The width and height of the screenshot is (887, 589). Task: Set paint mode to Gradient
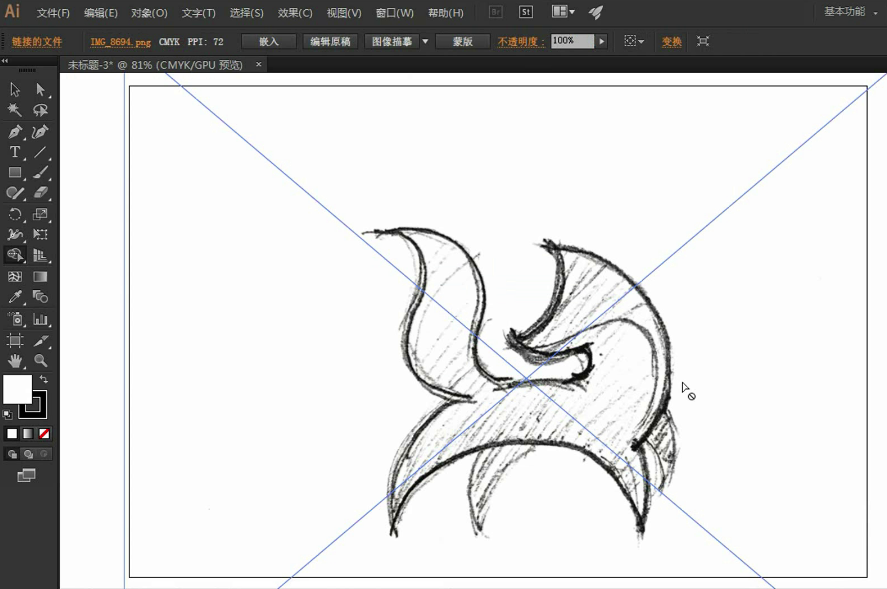pos(28,434)
